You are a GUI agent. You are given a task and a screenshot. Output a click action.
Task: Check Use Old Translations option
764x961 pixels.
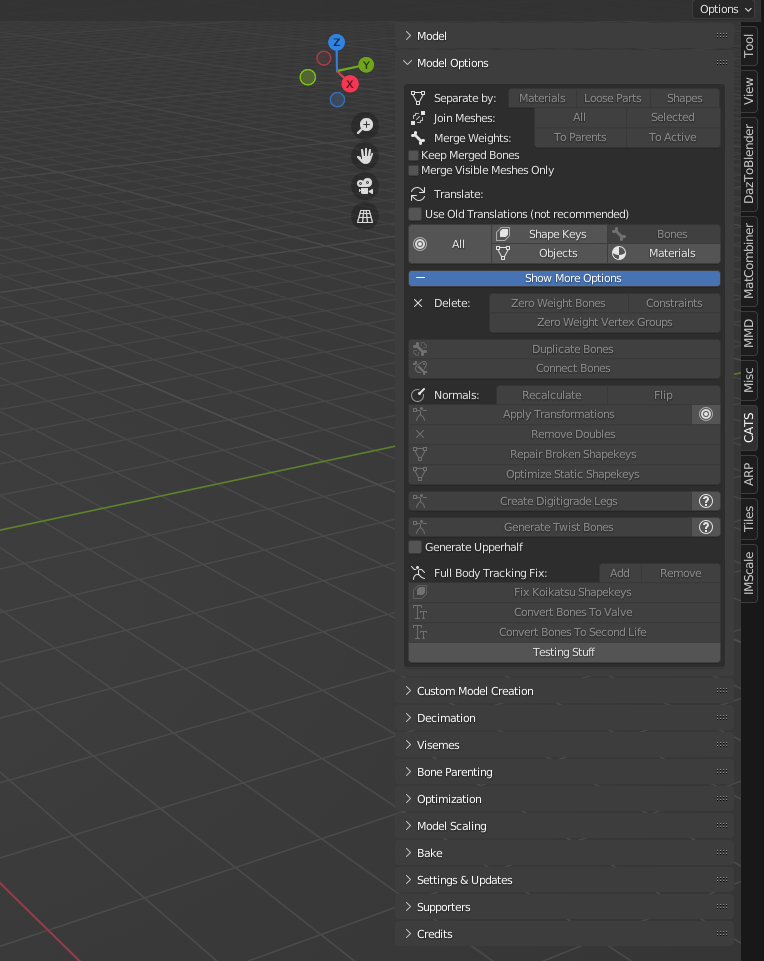tap(415, 214)
